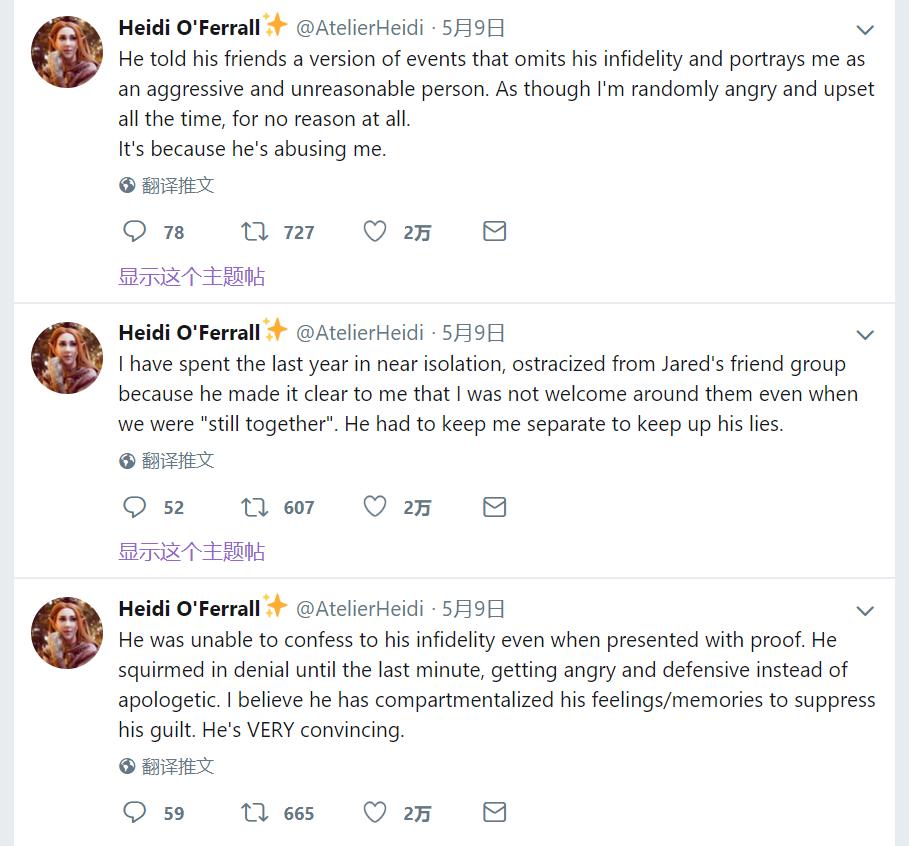Like the tweet about omitting infidelity
Viewport: 909px width, 846px height.
[375, 232]
